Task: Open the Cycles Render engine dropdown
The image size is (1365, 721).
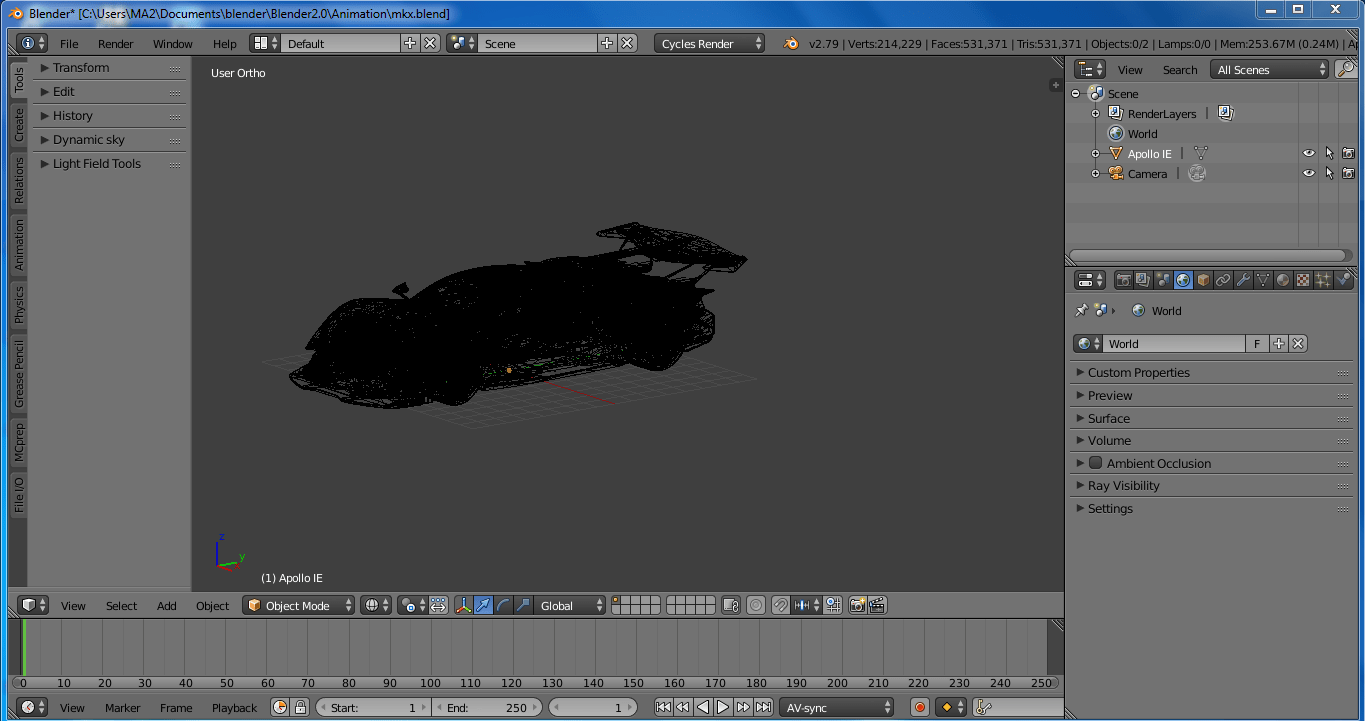Action: pos(705,43)
